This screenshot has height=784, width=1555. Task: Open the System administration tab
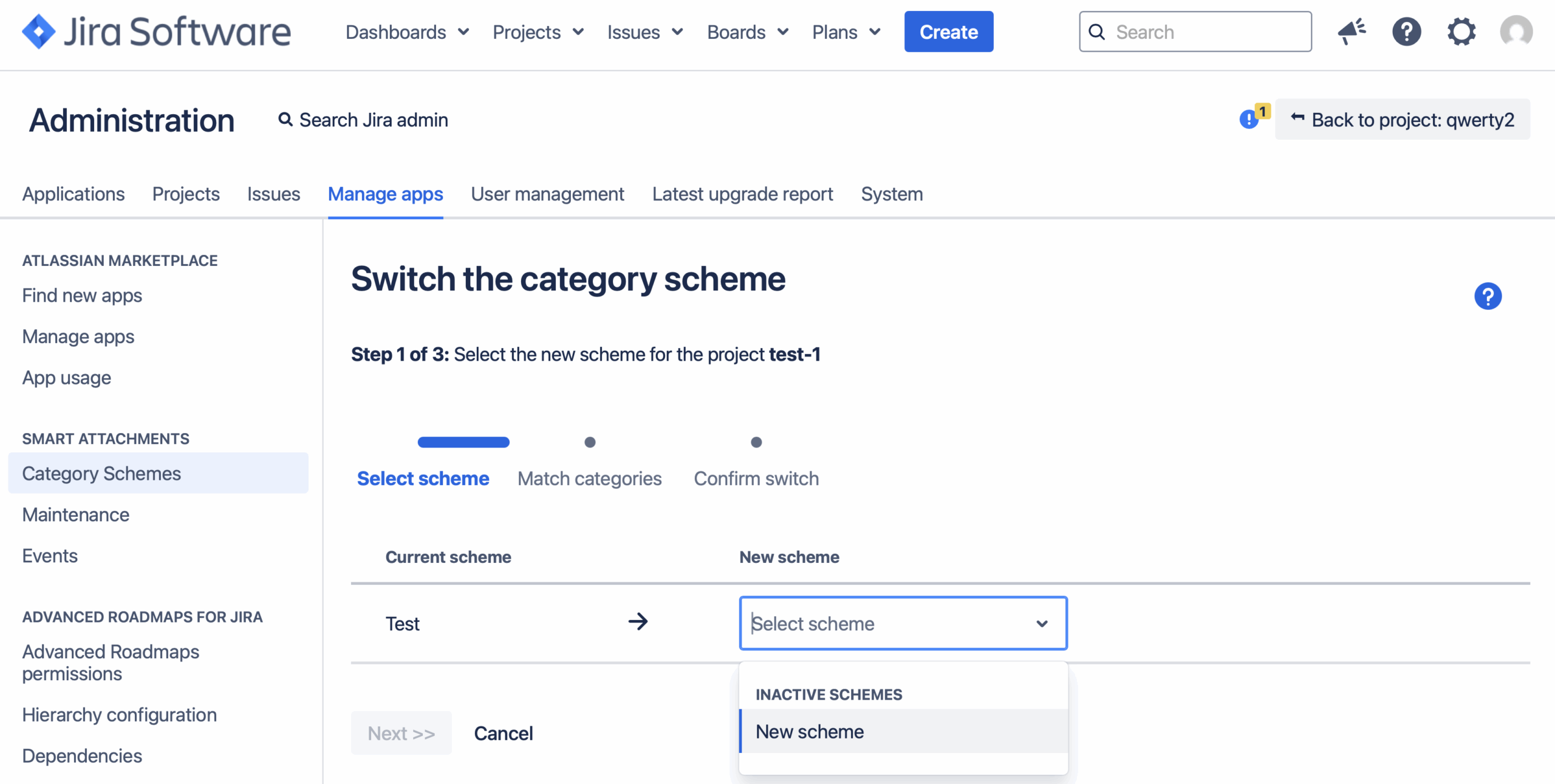tap(892, 194)
